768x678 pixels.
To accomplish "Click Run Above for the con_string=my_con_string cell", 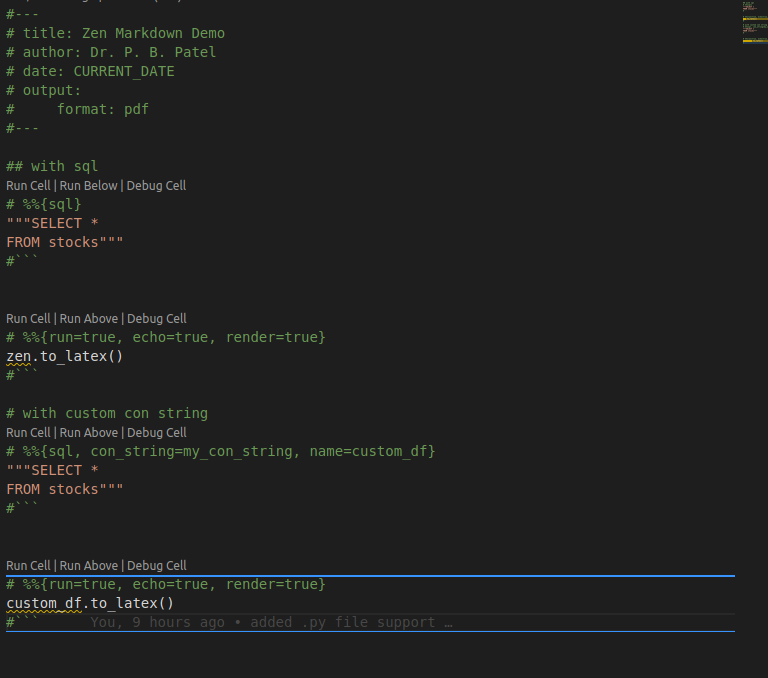I will [x=89, y=433].
